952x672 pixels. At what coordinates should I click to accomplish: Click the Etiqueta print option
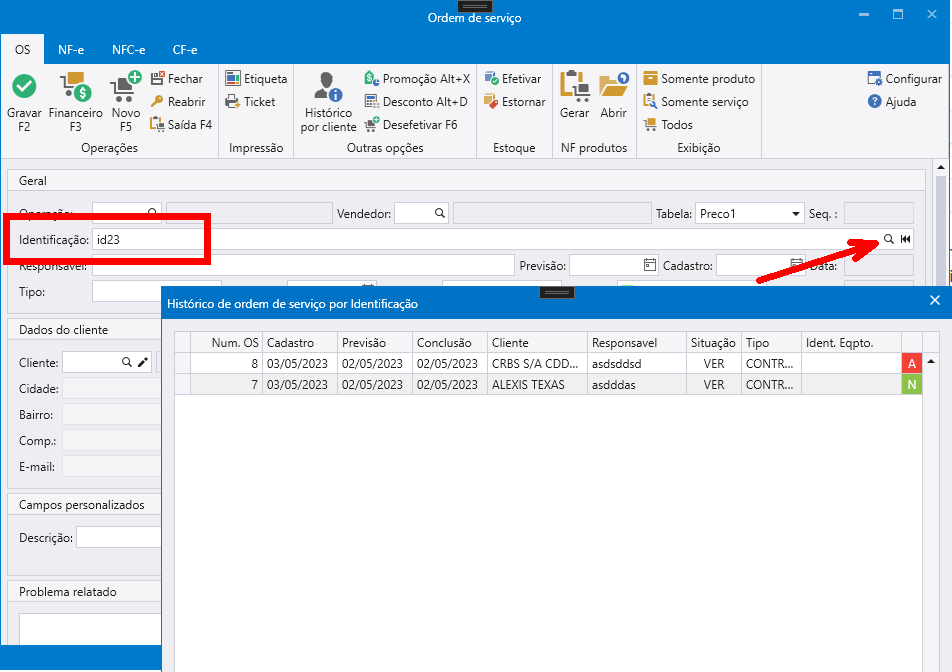coord(256,79)
